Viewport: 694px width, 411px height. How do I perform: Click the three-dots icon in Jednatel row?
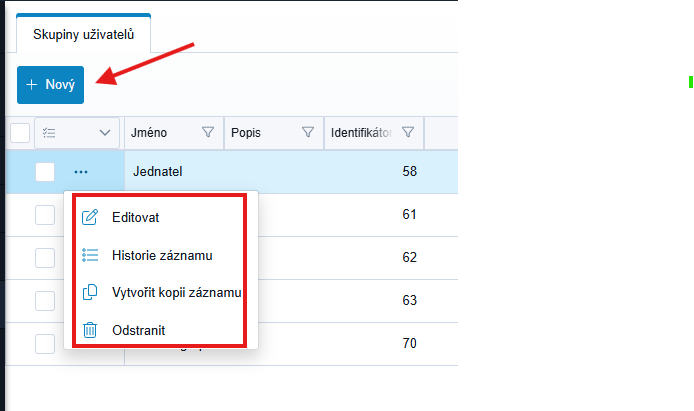pos(81,172)
